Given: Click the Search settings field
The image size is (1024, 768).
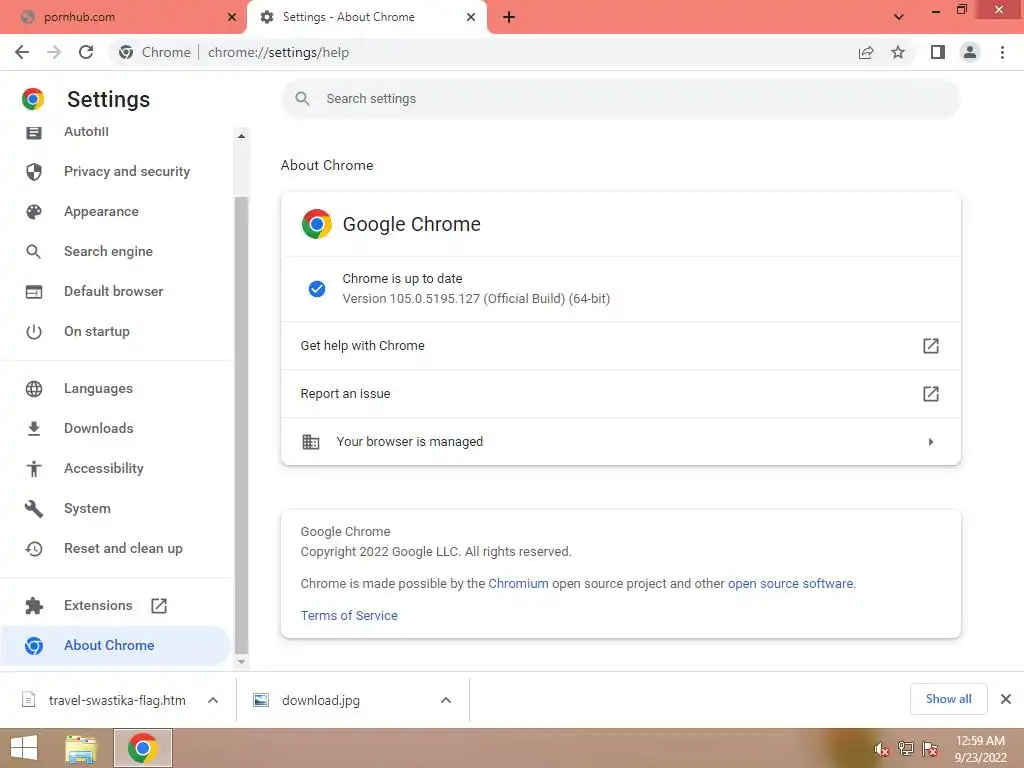Looking at the screenshot, I should point(620,99).
